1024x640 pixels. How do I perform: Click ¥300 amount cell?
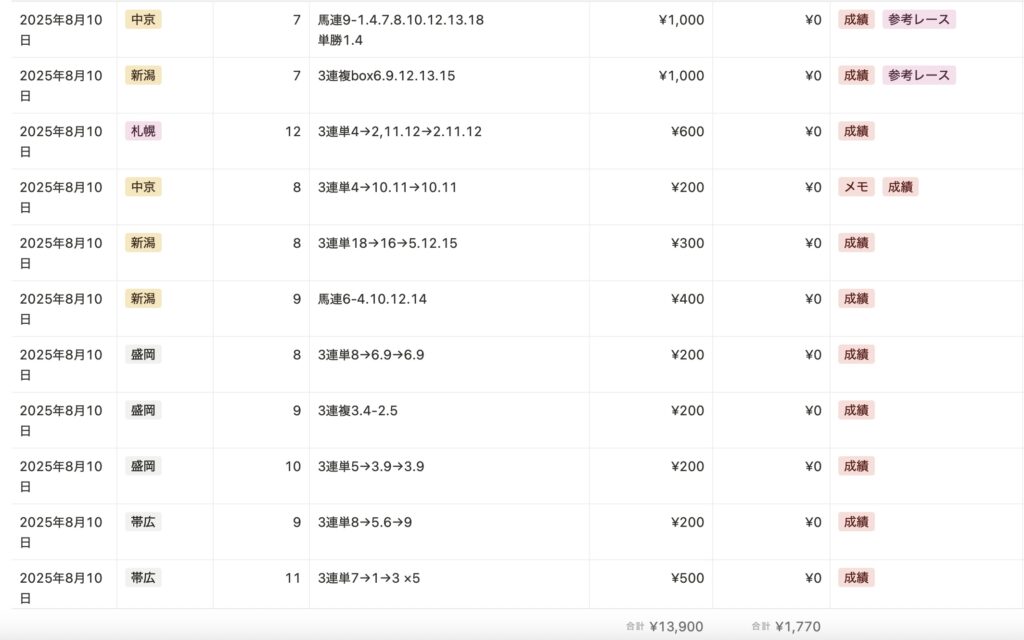651,253
